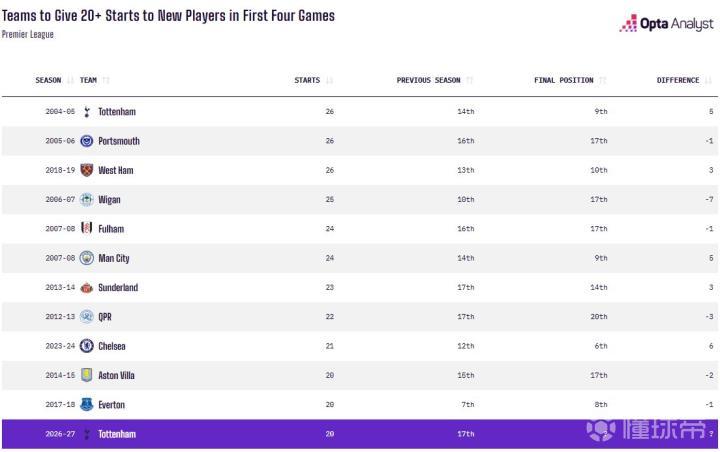Screen dimensions: 720x452
Task: Sort by Previous Season column arrow
Action: coord(469,80)
